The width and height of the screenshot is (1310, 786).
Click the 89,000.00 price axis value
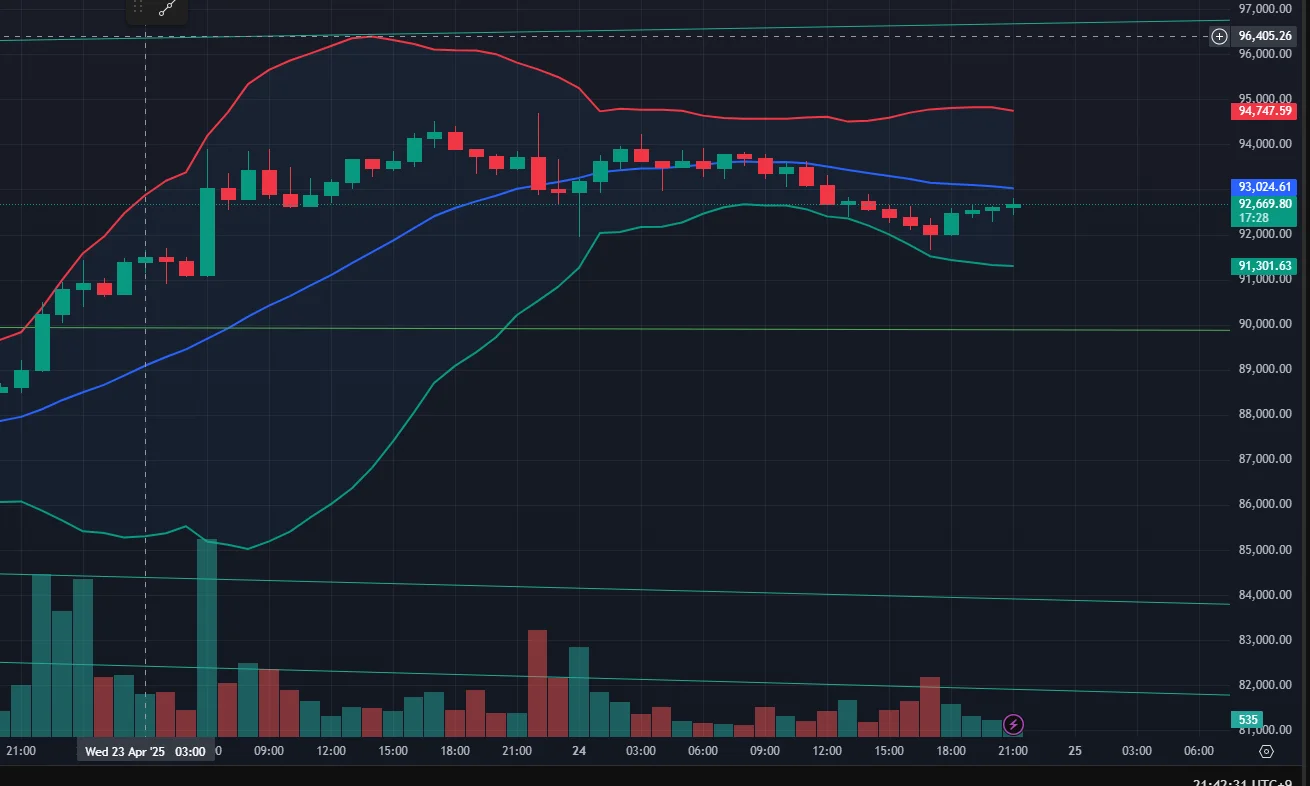(1265, 369)
